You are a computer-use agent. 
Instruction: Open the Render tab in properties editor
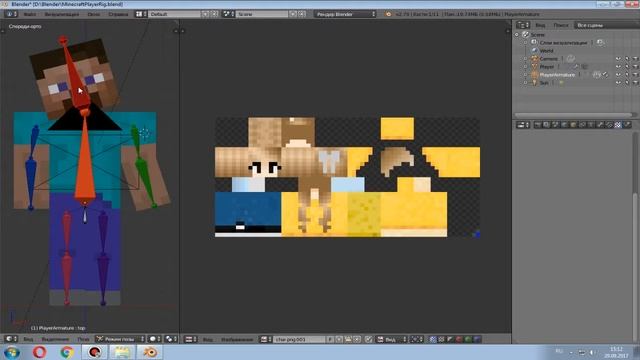pyautogui.click(x=538, y=125)
